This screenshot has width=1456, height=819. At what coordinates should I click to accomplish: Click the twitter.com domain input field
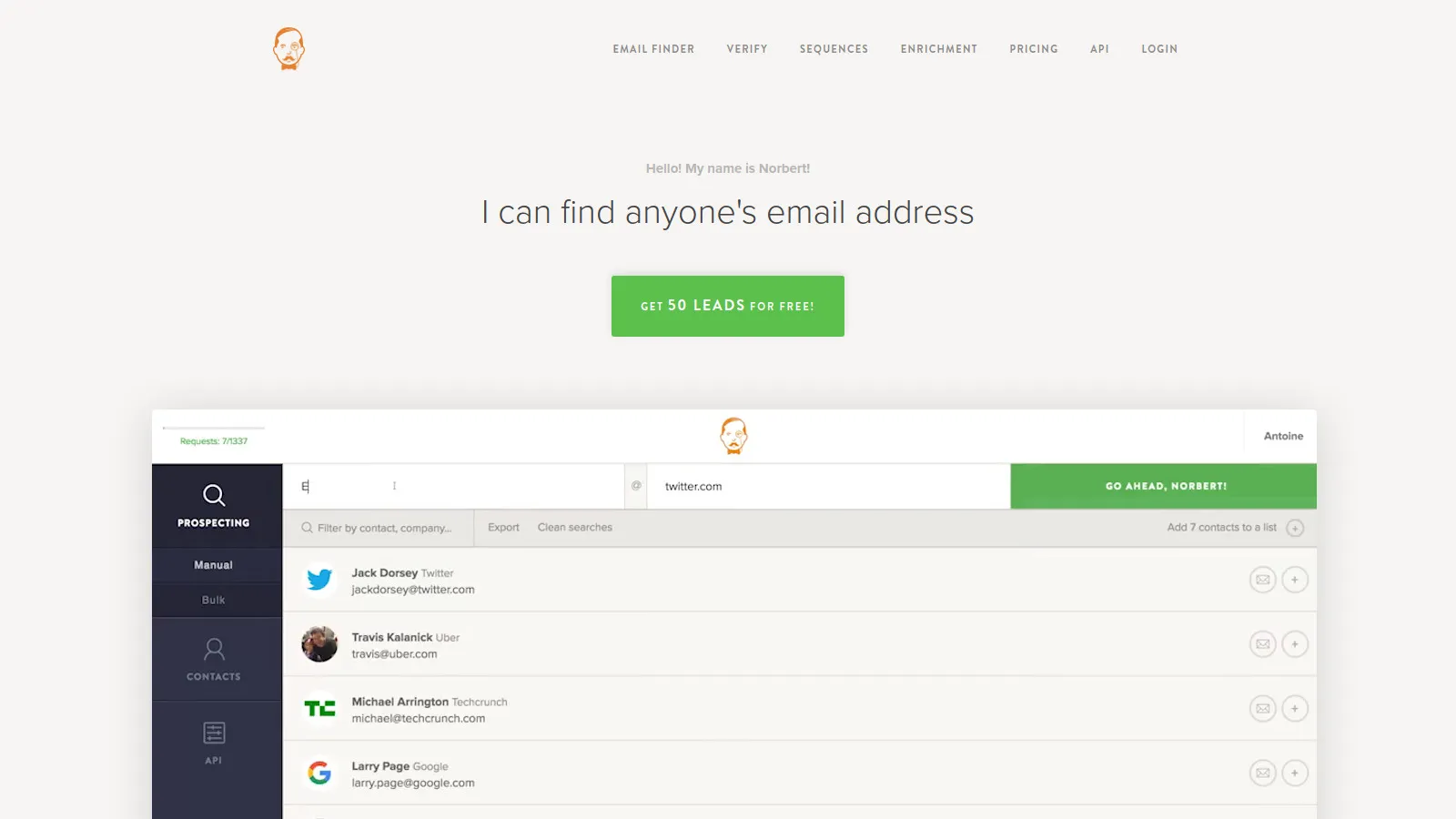(828, 486)
